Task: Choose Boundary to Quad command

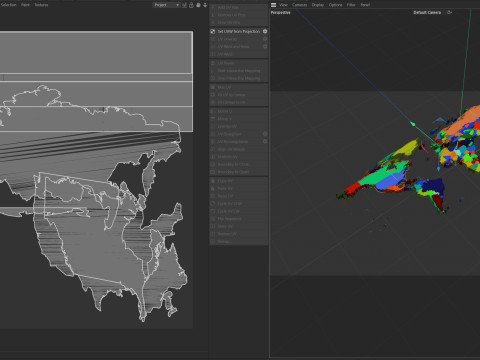Action: (x=239, y=172)
